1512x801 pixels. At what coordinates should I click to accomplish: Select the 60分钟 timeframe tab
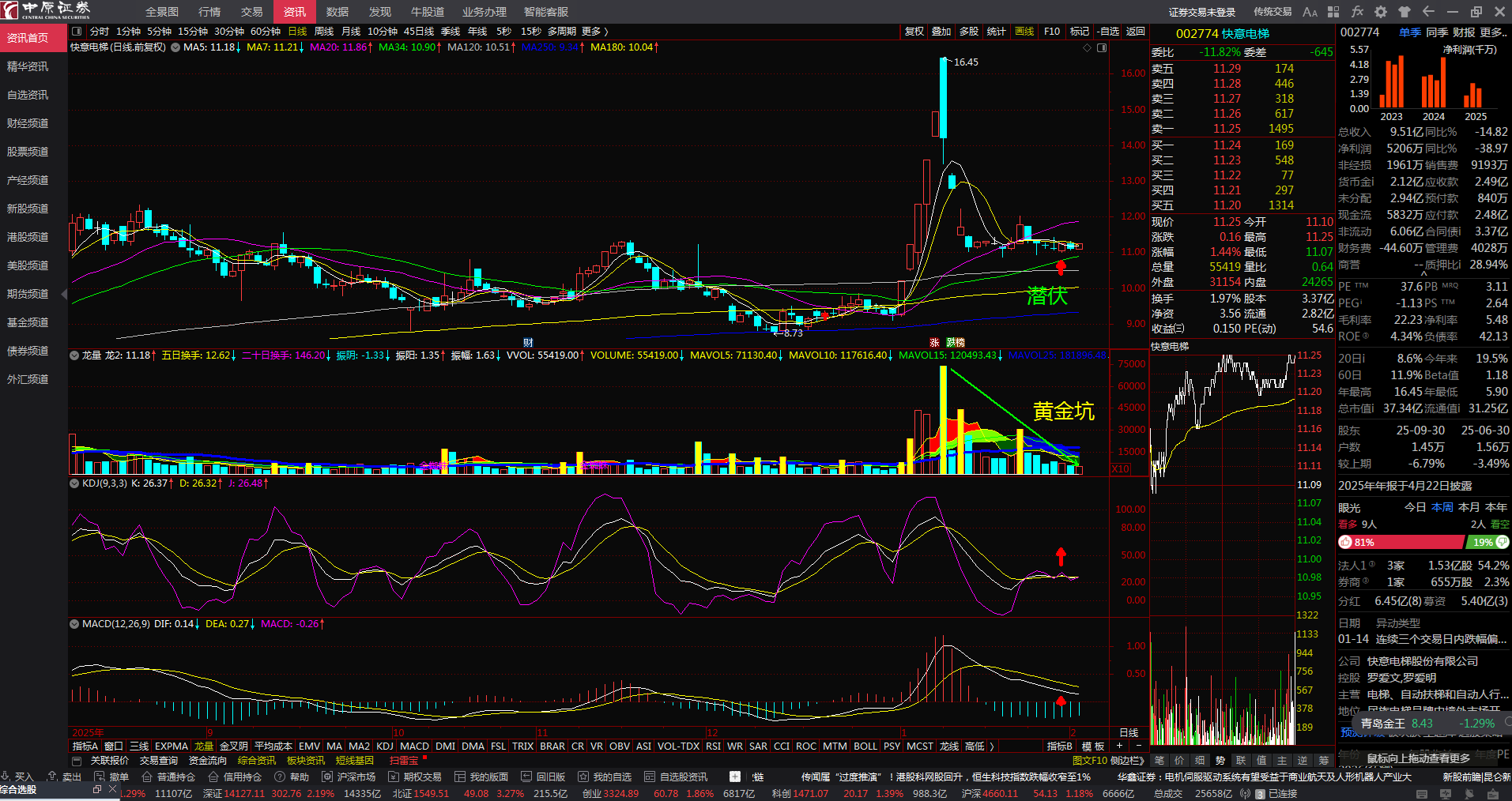pos(266,32)
